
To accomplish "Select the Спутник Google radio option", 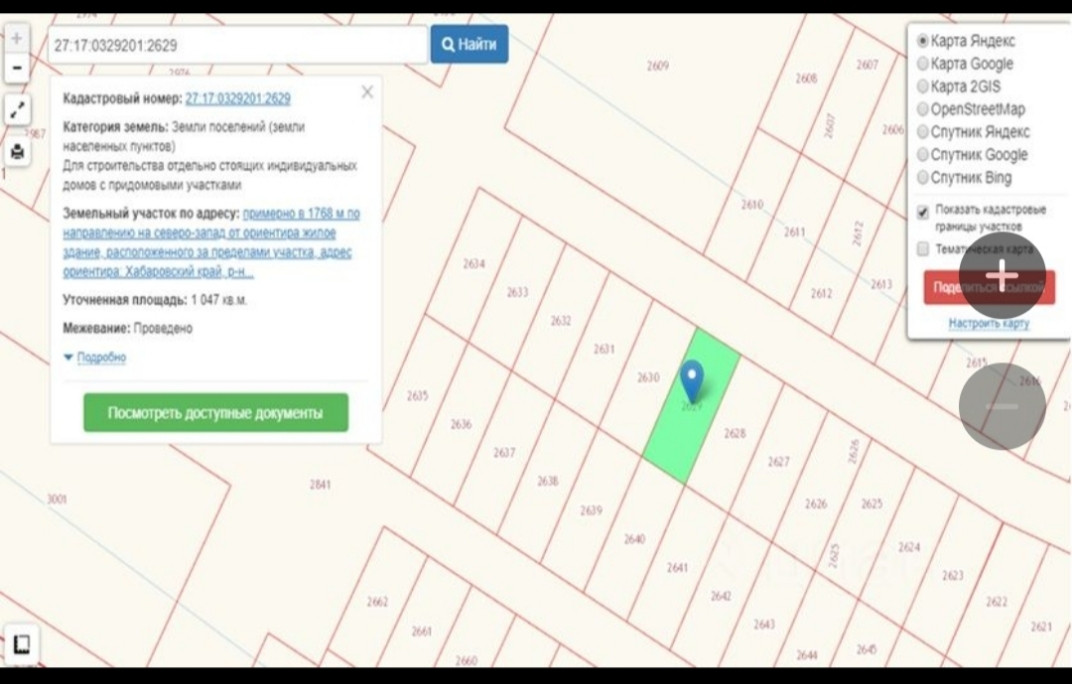I will 922,155.
